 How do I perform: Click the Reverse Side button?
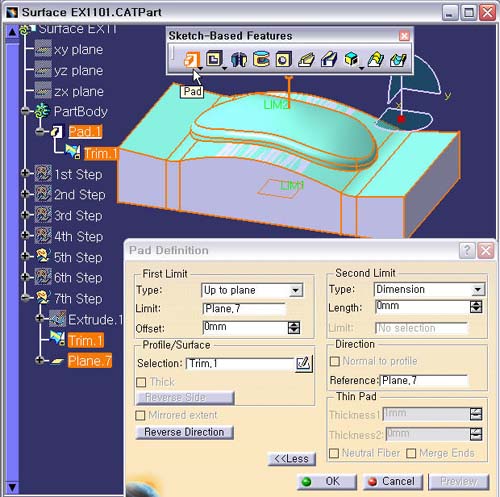click(x=185, y=398)
